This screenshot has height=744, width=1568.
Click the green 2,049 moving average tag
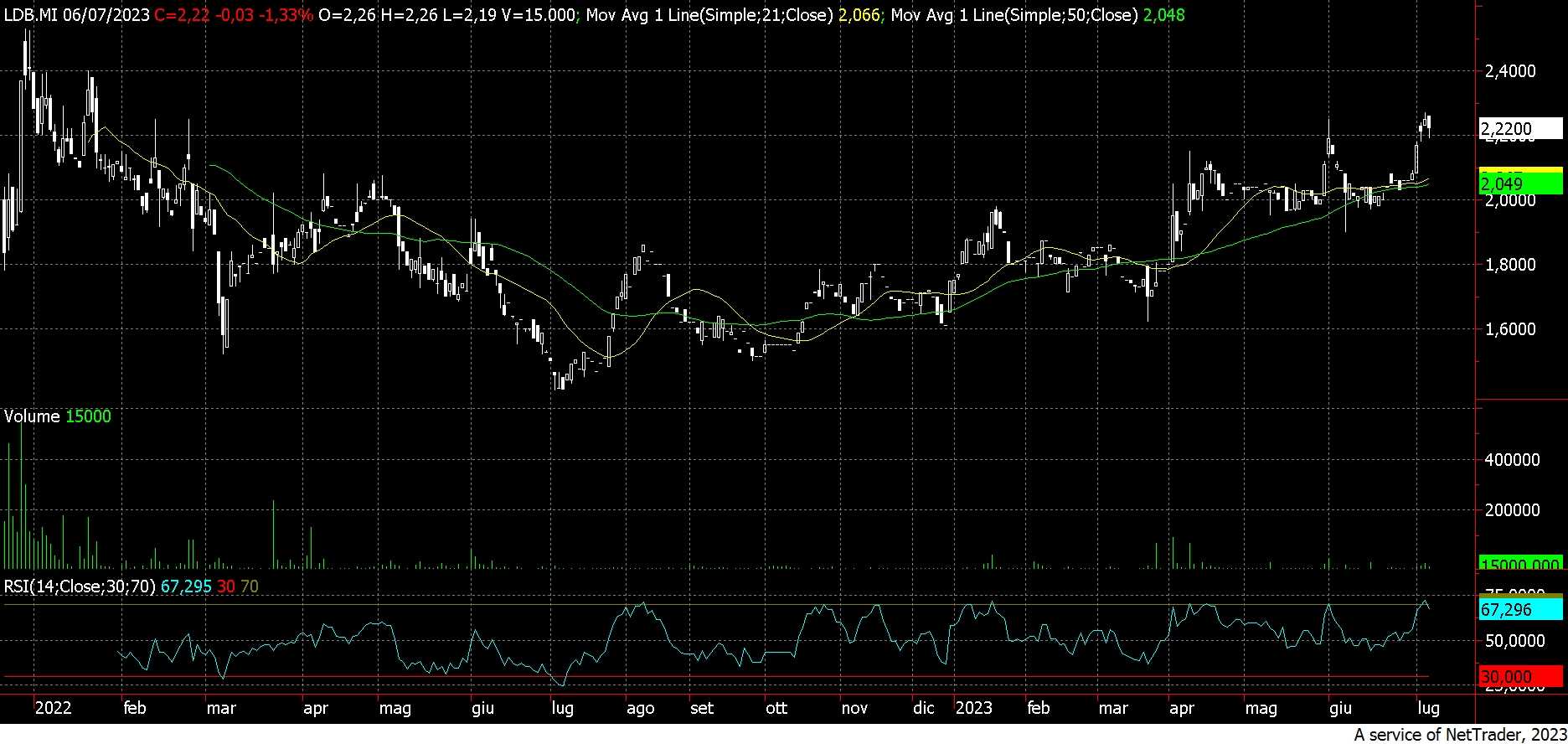1519,184
